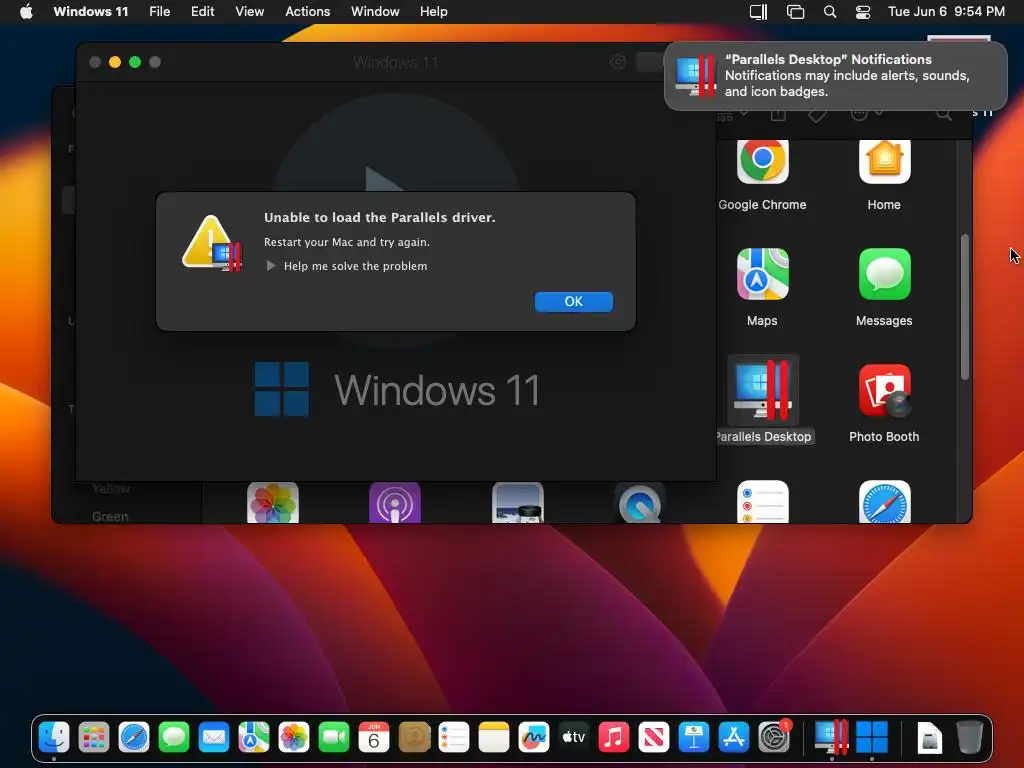Open the Trash from the Dock
The height and width of the screenshot is (768, 1024).
[x=969, y=738]
